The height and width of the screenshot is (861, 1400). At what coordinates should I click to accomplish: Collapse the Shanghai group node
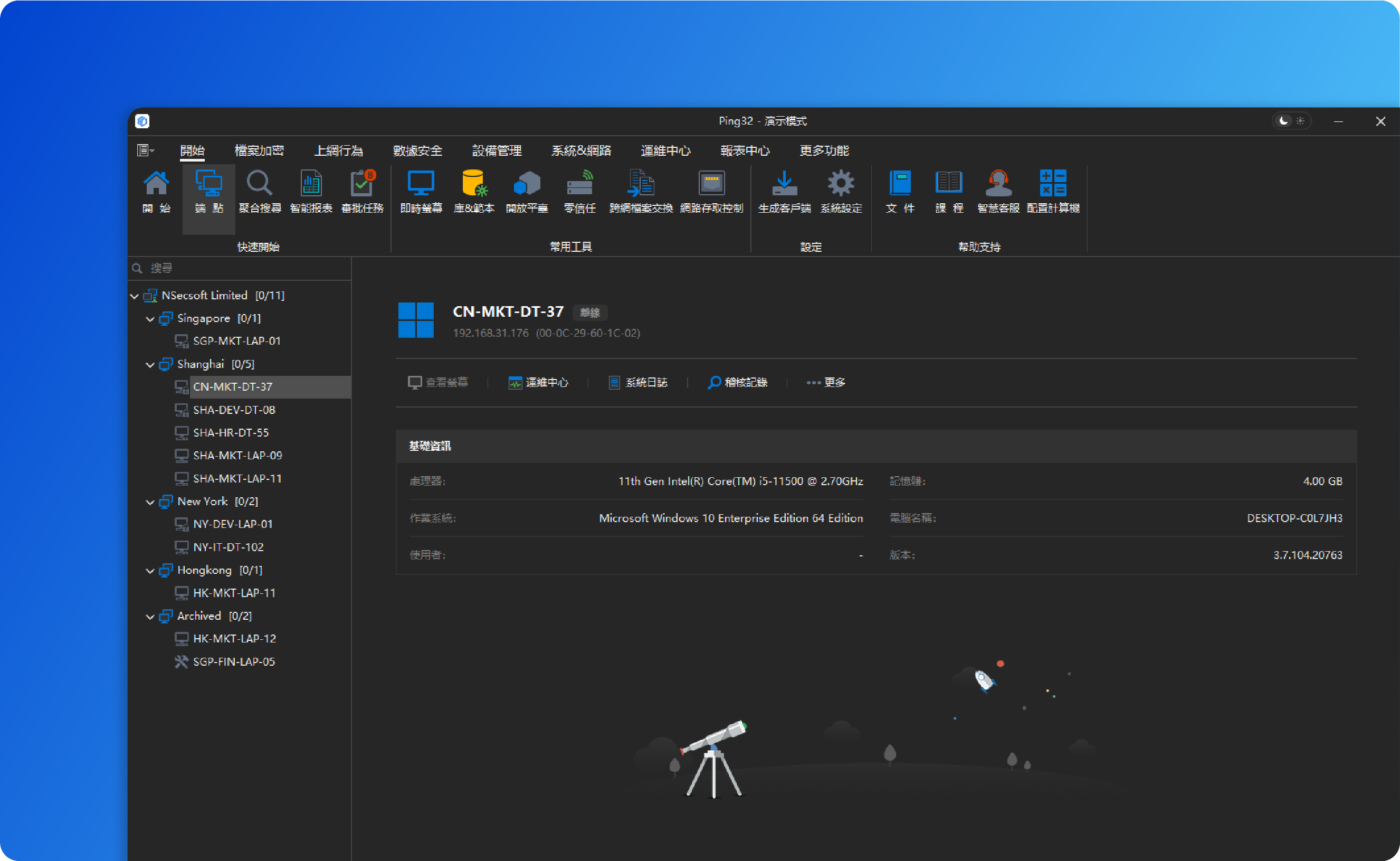150,364
